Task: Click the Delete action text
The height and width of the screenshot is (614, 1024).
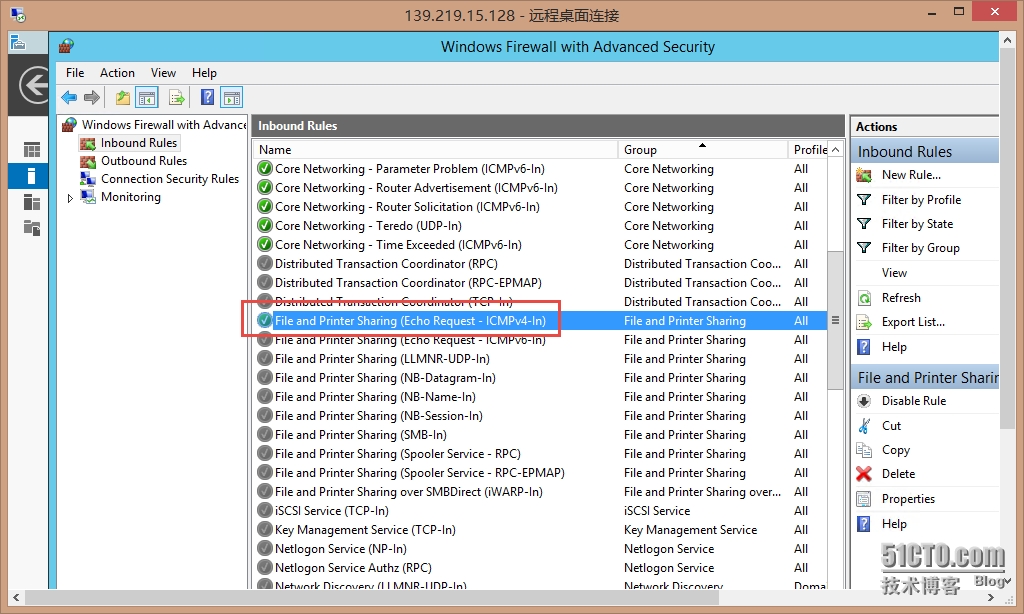Action: click(x=898, y=474)
